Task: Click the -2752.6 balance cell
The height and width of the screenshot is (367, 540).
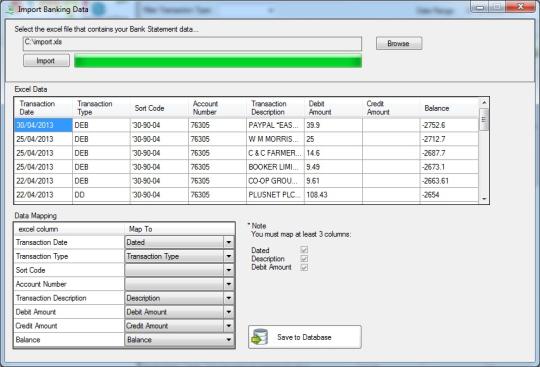Action: click(449, 125)
